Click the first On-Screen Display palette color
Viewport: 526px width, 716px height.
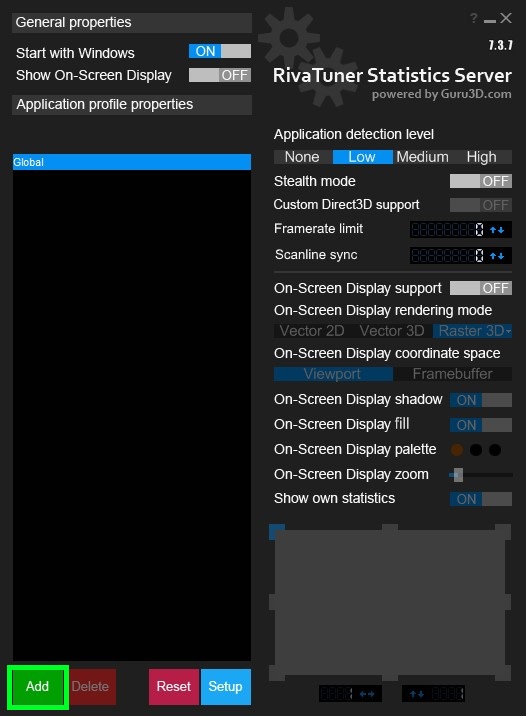tap(457, 450)
